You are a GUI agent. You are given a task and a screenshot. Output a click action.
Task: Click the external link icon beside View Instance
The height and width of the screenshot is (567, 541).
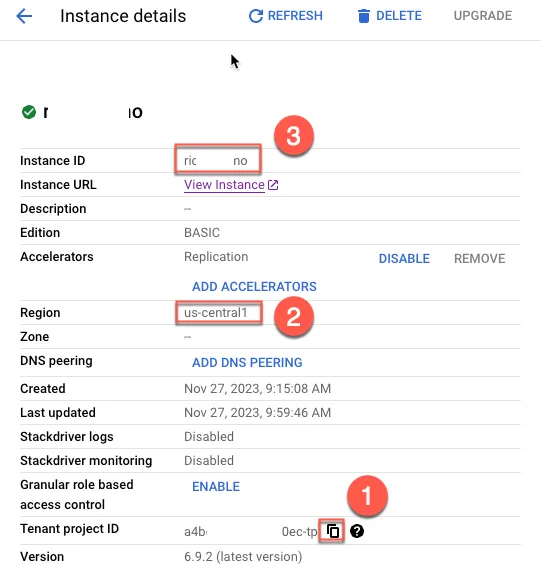[273, 185]
